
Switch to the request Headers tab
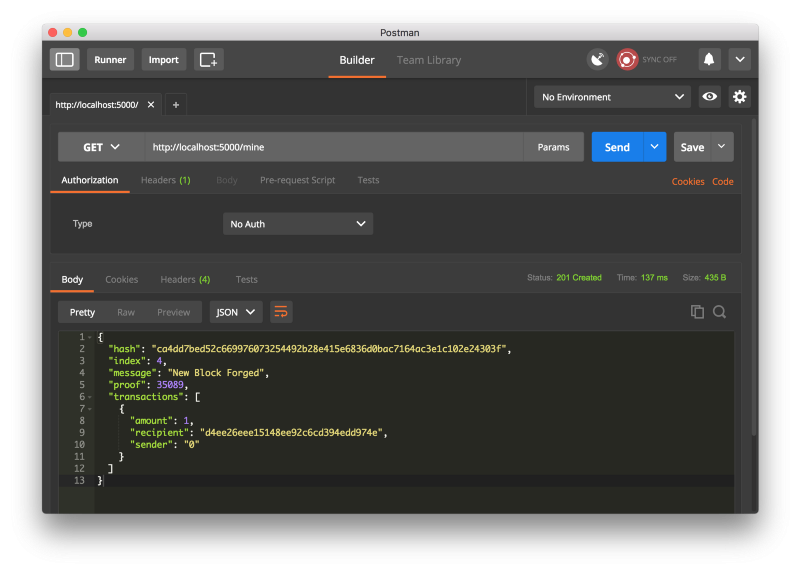(165, 180)
